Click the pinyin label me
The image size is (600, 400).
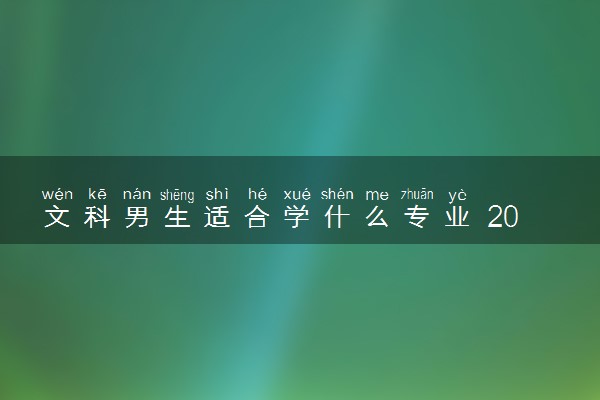click(377, 196)
